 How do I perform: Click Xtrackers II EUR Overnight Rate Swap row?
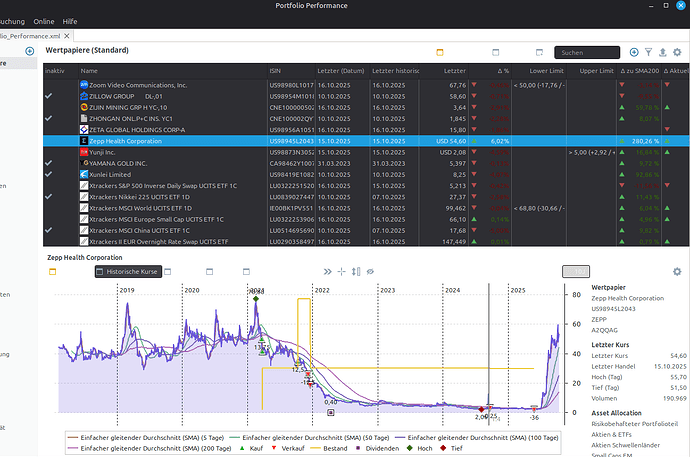[366, 241]
